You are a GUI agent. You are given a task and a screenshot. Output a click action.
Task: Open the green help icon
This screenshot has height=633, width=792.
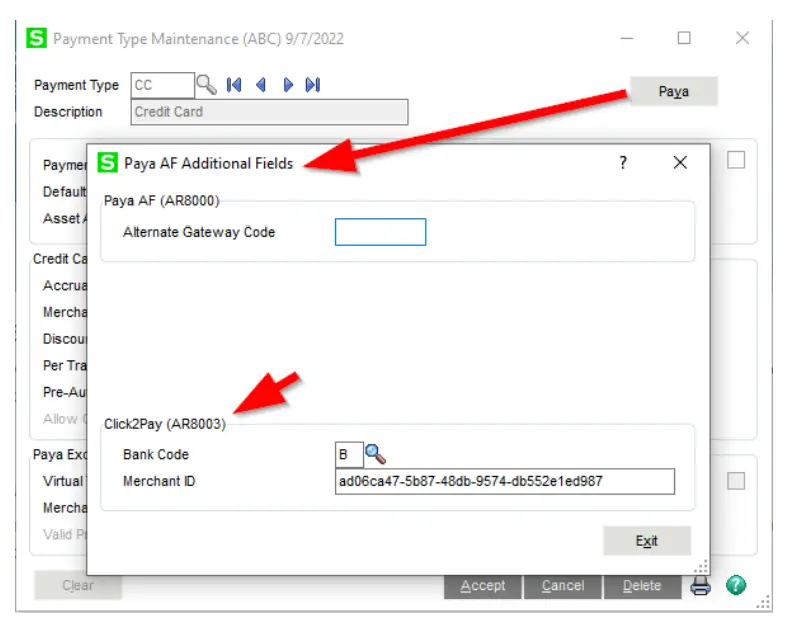pyautogui.click(x=736, y=585)
